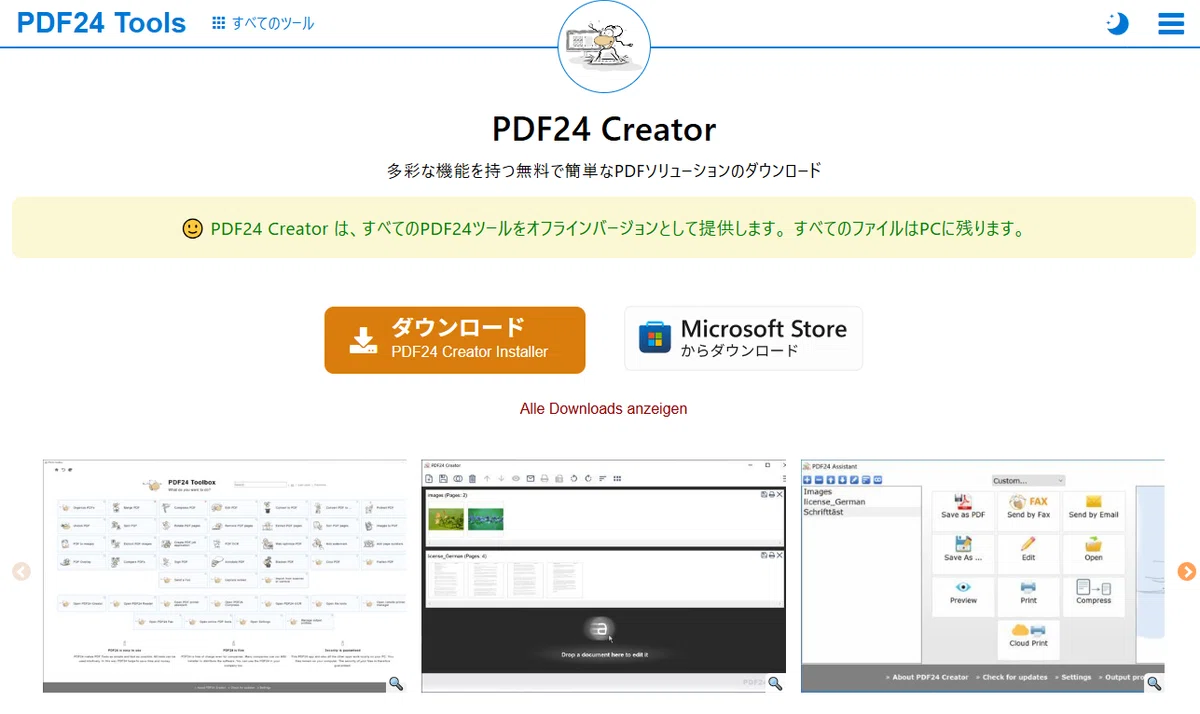Click the PDF24 mascot logo circle
Screen dimensions: 1200x714
[x=604, y=46]
